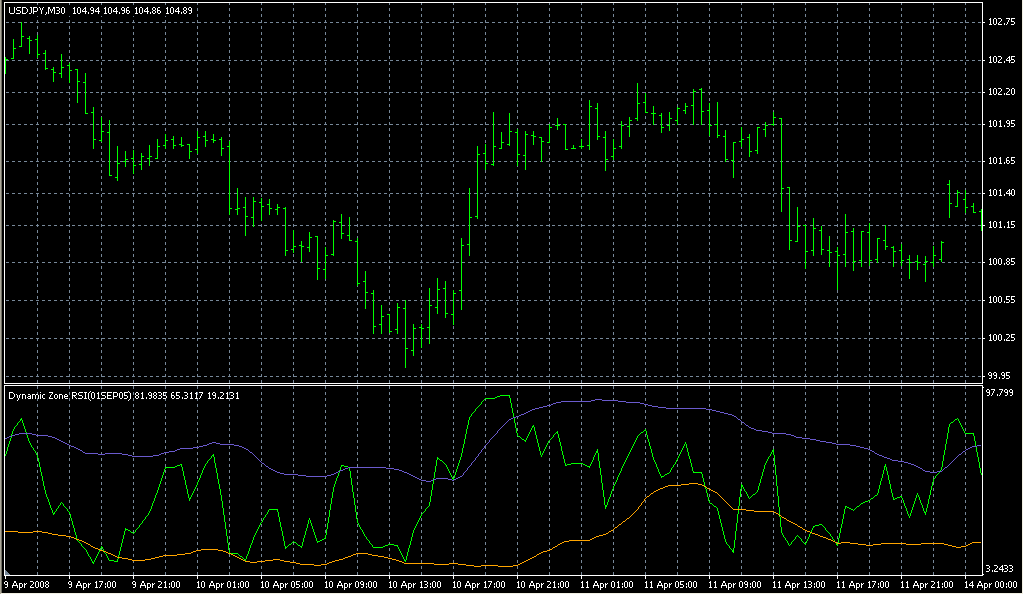
Task: Click the 99.95 price at scale bottom
Action: [x=1000, y=376]
